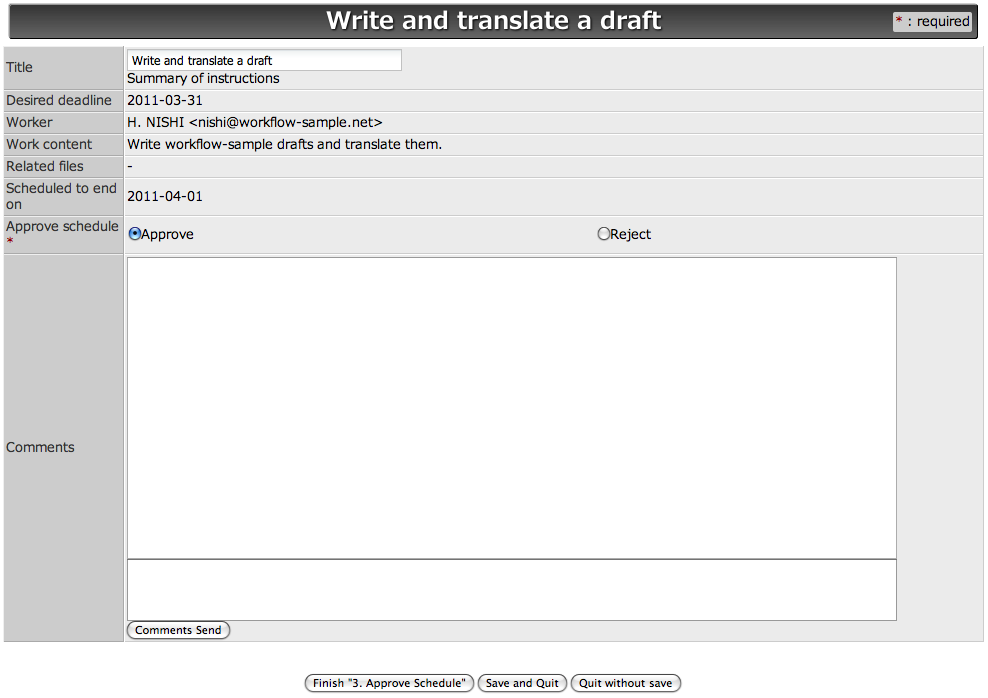The height and width of the screenshot is (698, 988).
Task: Click the small comment entry box above Comments Send
Action: 510,588
